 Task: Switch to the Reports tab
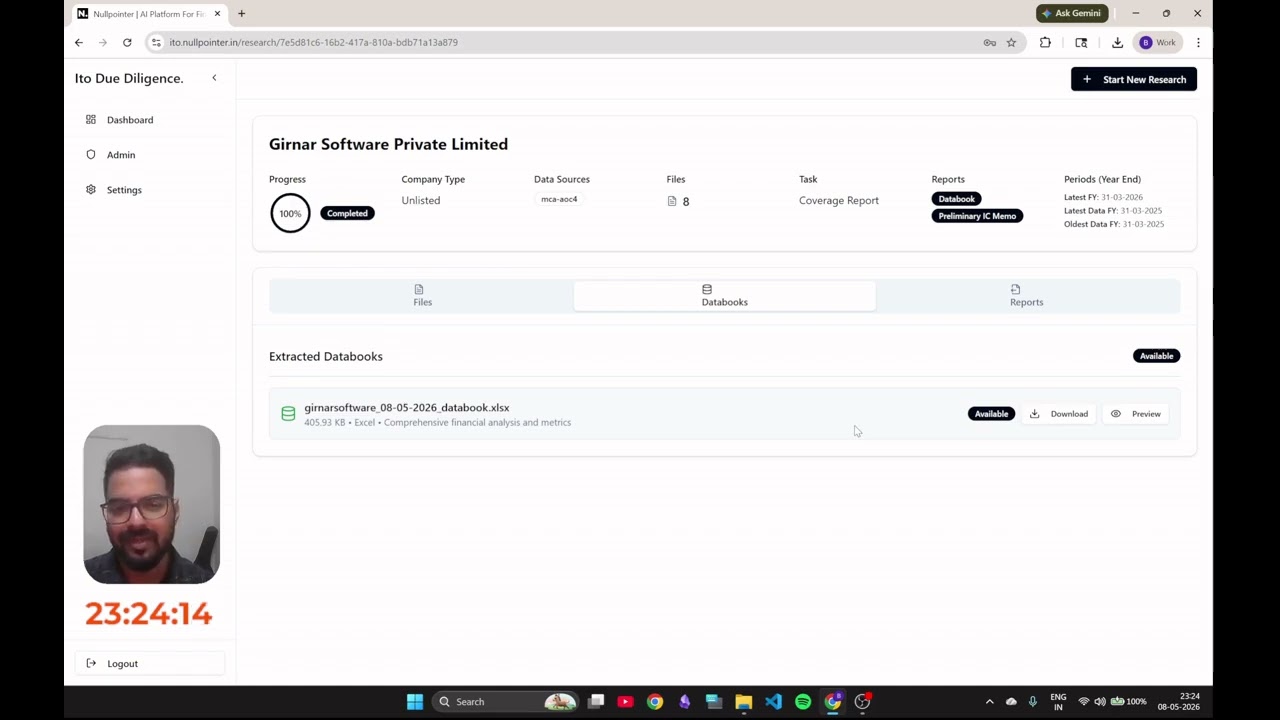(1026, 296)
